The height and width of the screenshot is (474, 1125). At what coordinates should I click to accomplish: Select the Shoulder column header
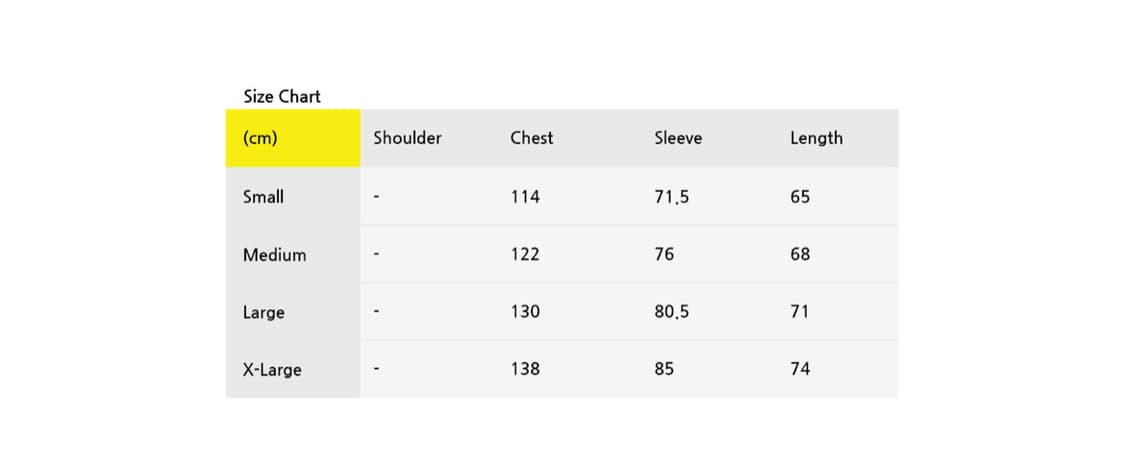[x=407, y=138]
